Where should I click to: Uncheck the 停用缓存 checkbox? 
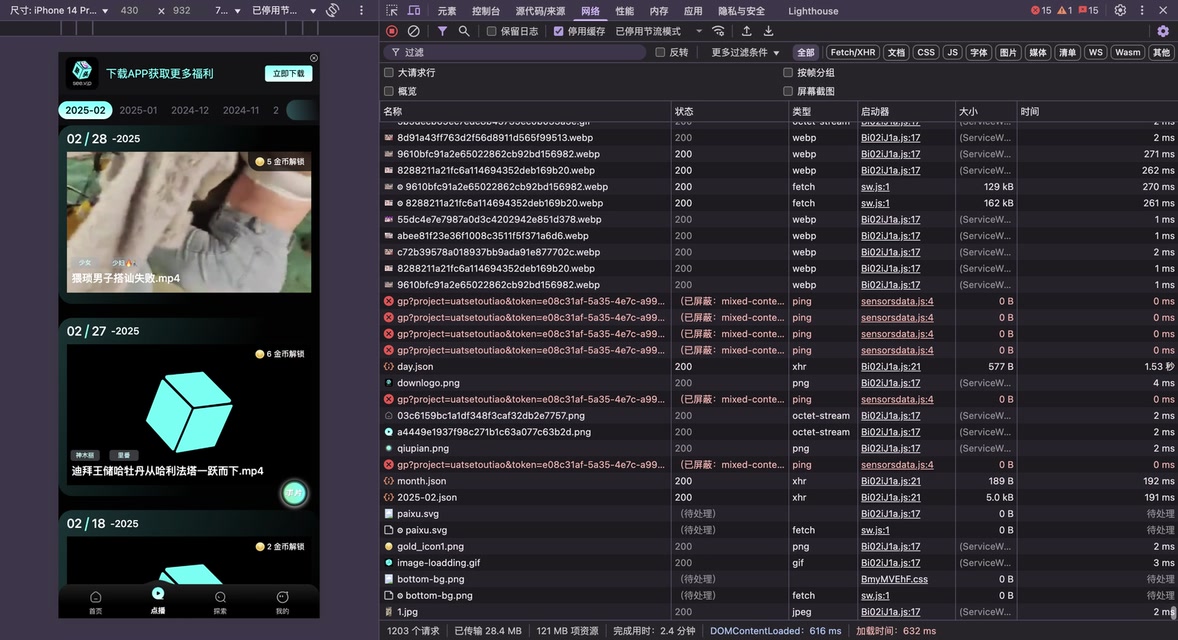559,31
